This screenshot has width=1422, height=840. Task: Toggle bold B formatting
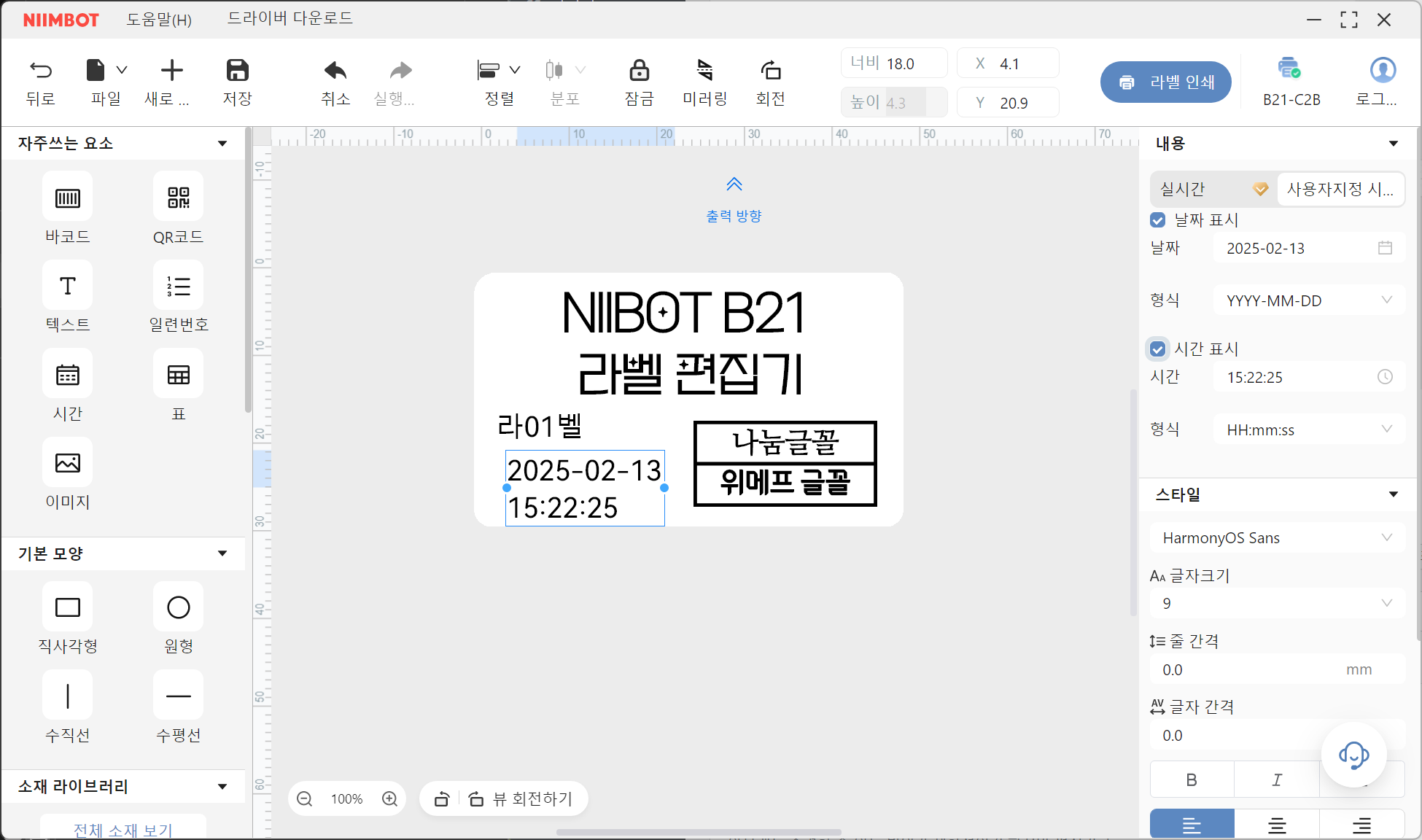(x=1192, y=779)
